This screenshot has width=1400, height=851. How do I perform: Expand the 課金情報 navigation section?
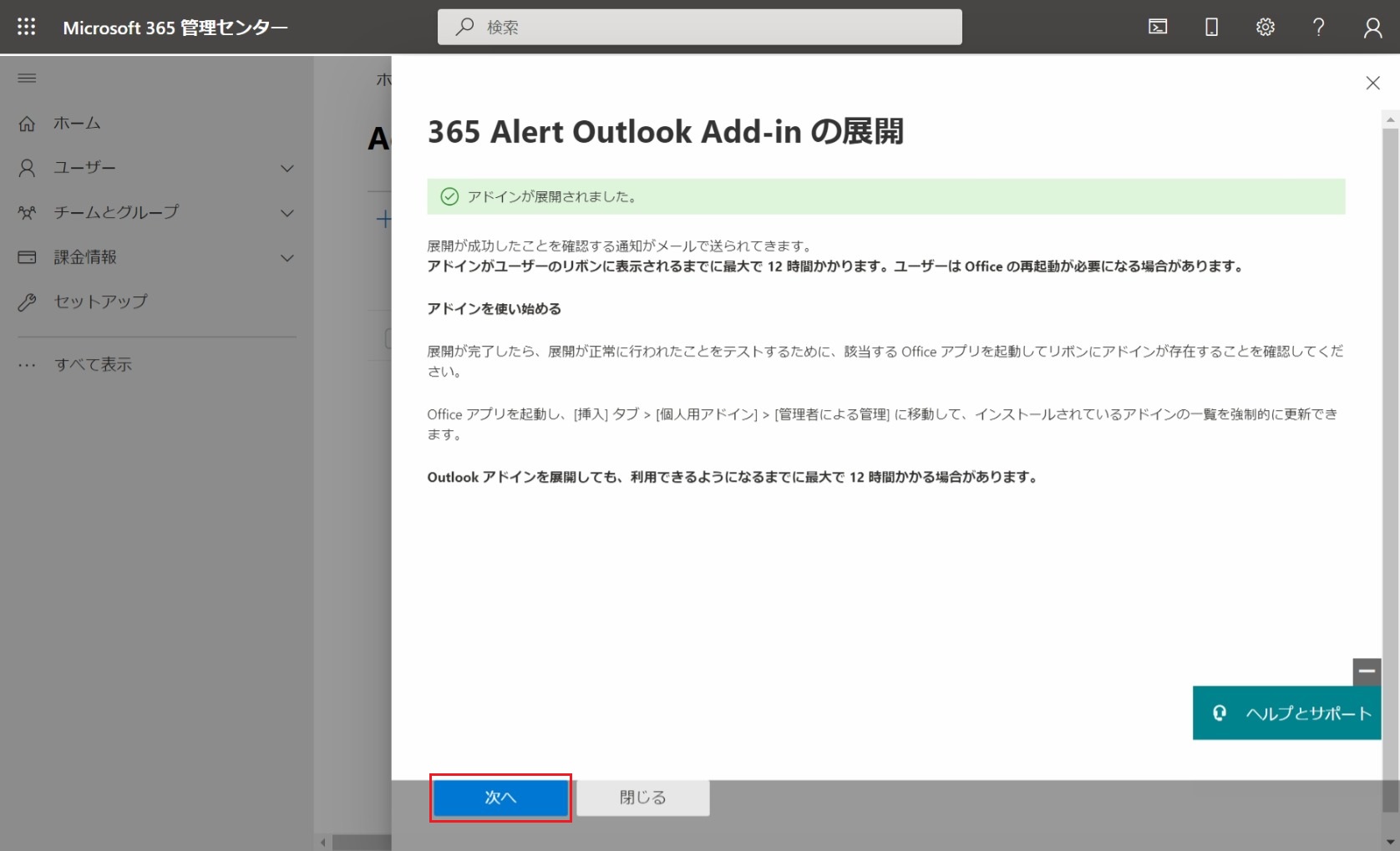click(287, 258)
